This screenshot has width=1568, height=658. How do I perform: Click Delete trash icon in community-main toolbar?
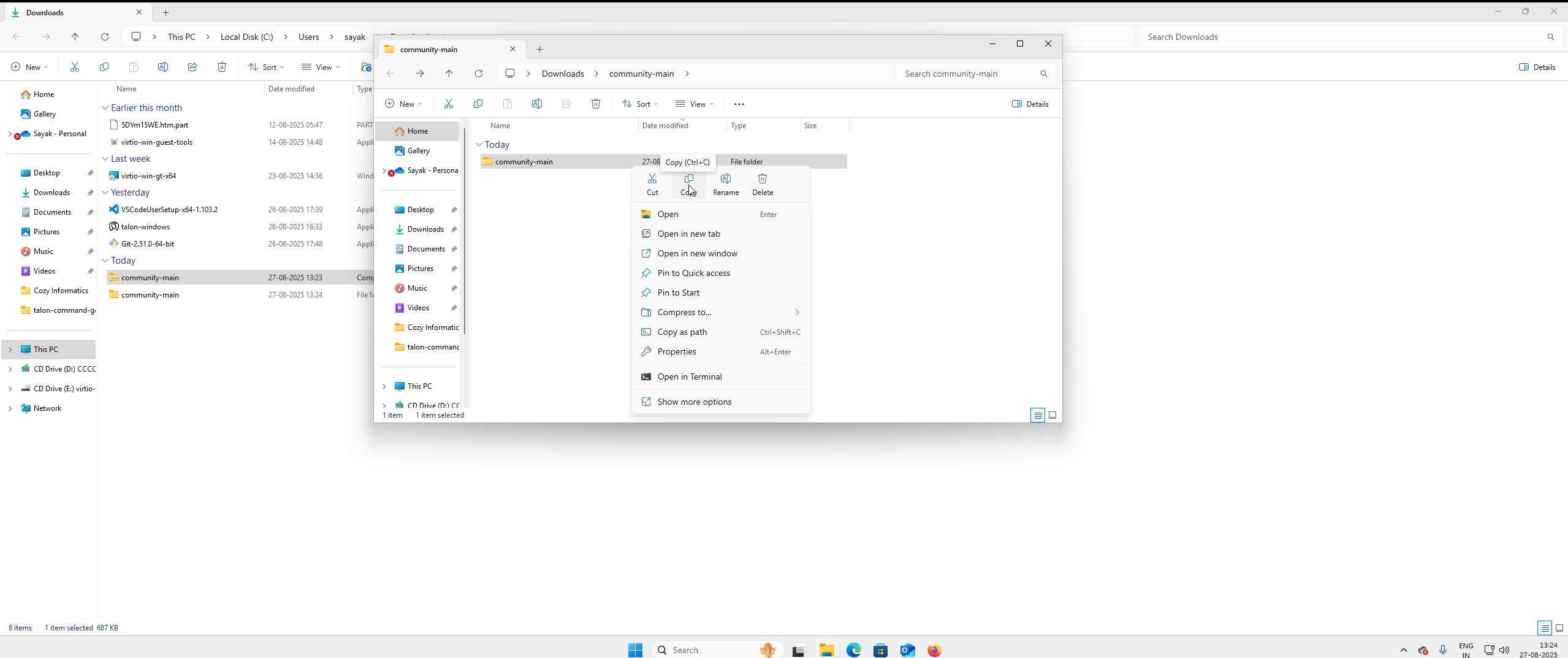[x=596, y=104]
